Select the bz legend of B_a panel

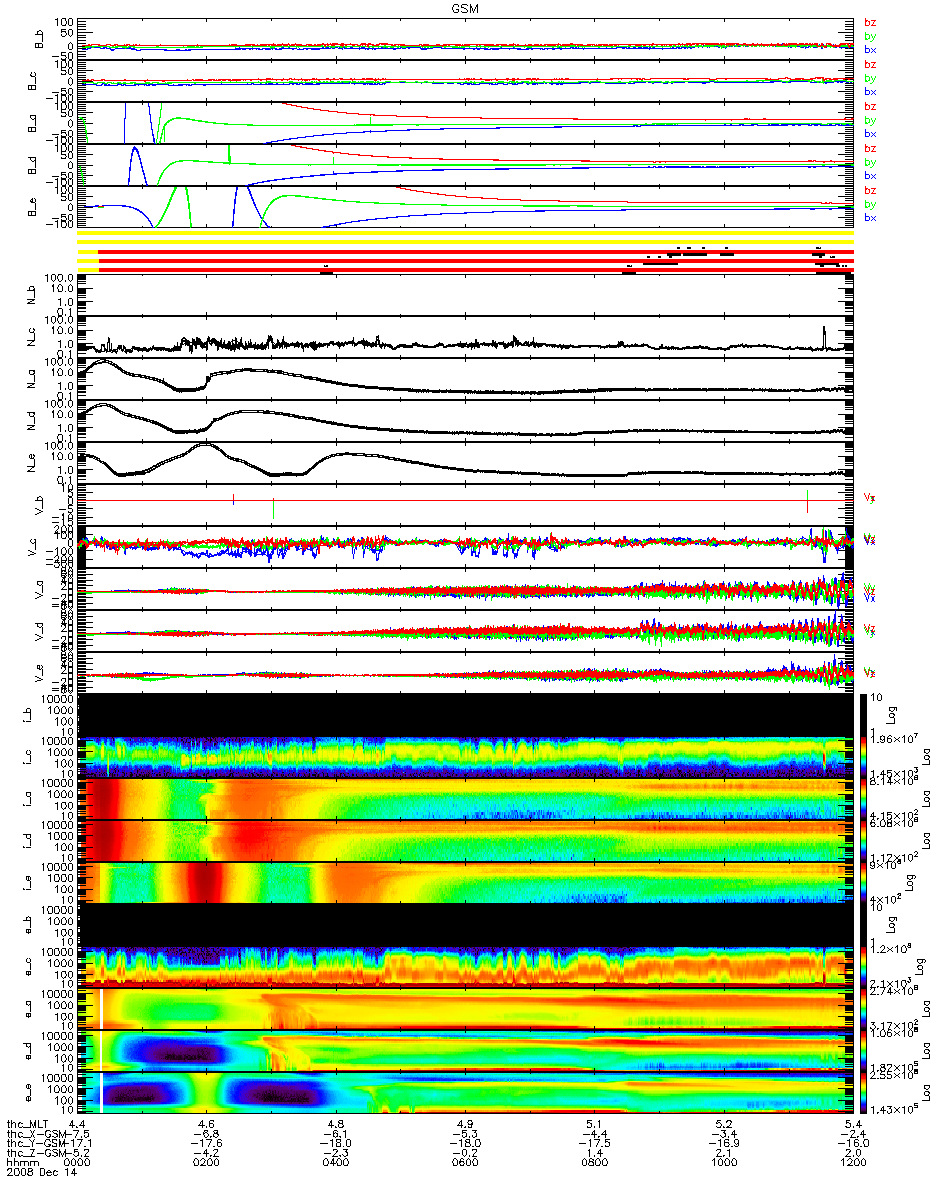click(x=870, y=107)
